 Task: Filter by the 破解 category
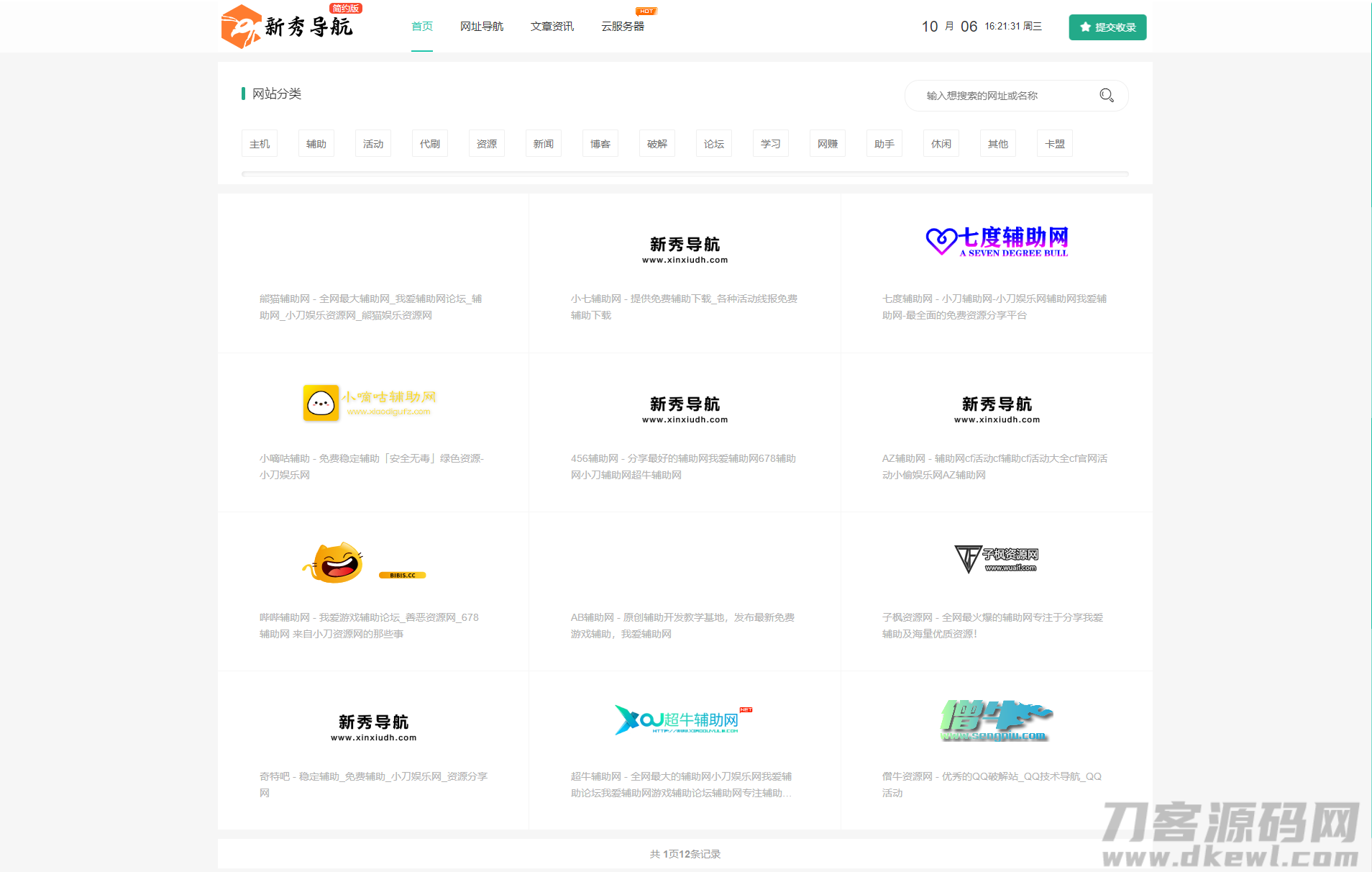[657, 144]
